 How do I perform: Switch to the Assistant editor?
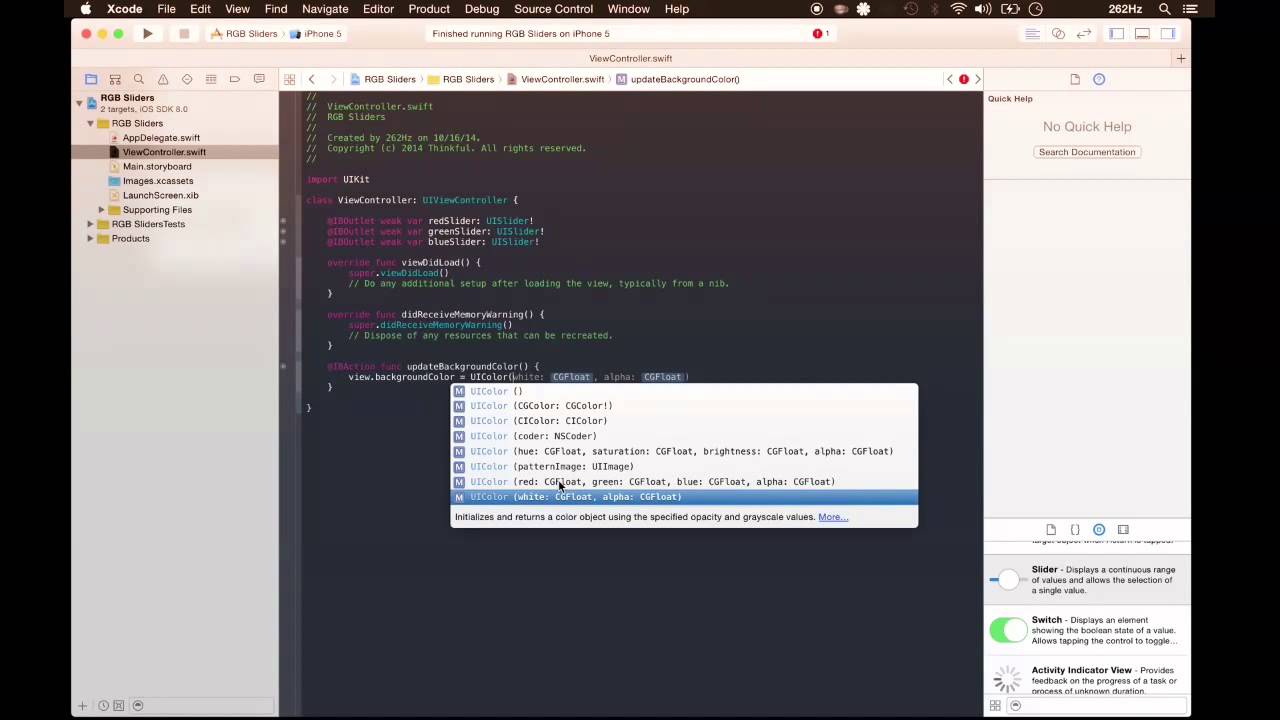coord(1058,34)
